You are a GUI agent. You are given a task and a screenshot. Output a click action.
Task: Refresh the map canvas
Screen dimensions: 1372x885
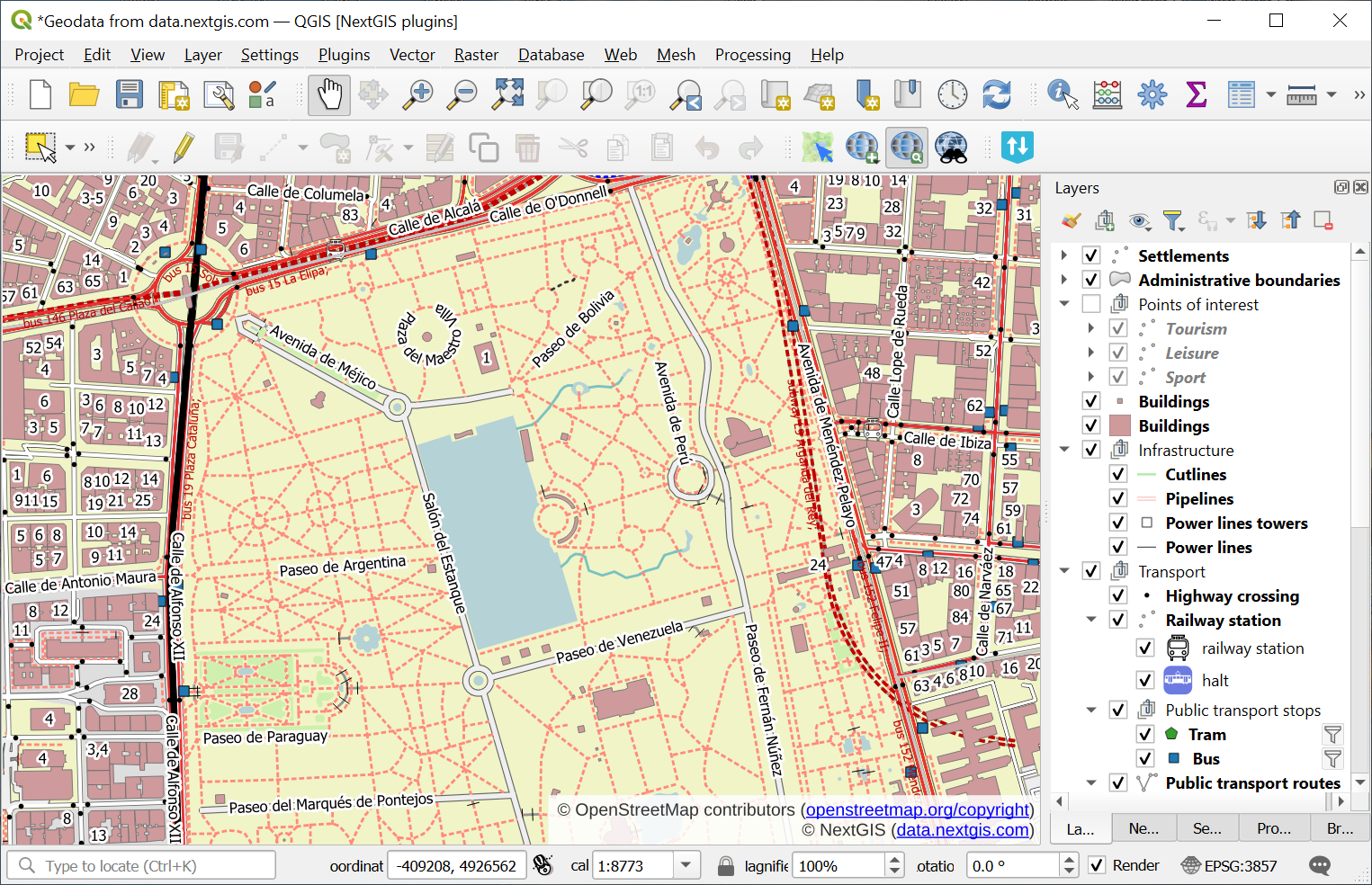pyautogui.click(x=996, y=94)
